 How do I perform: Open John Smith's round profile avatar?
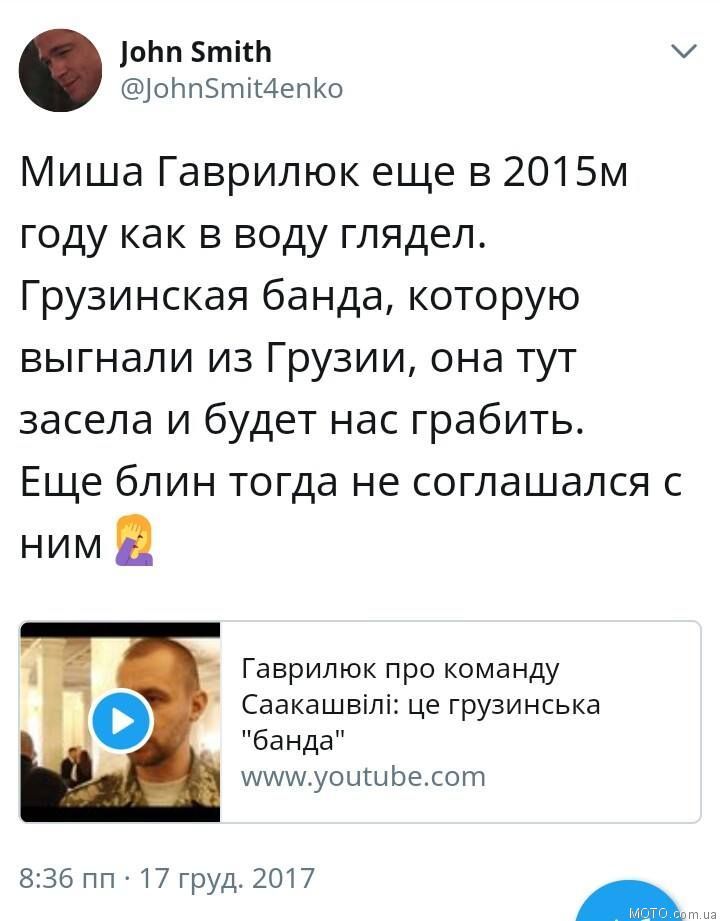[x=60, y=70]
